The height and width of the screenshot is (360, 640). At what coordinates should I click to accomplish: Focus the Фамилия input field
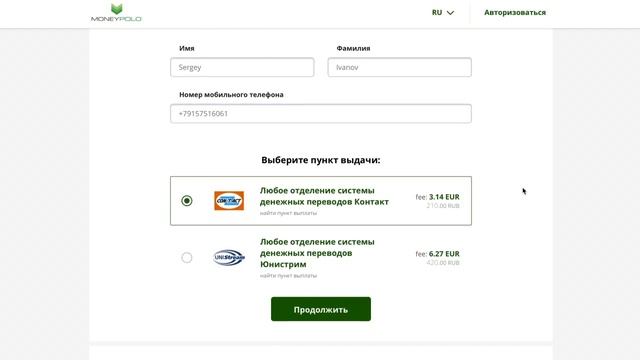click(x=400, y=67)
